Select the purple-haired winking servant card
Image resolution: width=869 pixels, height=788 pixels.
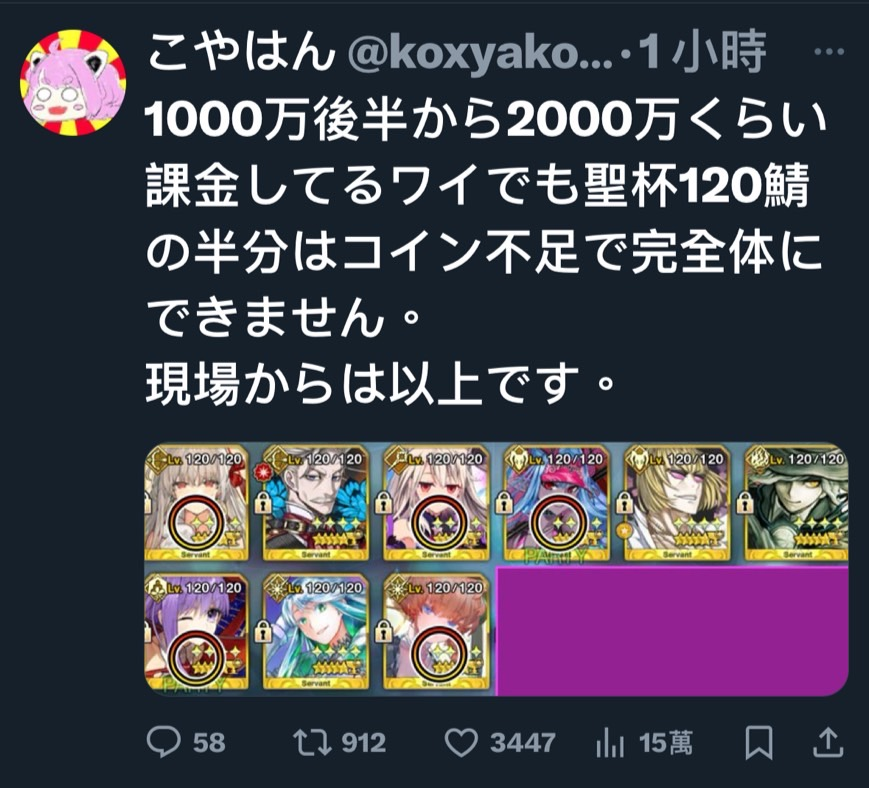pyautogui.click(x=197, y=632)
